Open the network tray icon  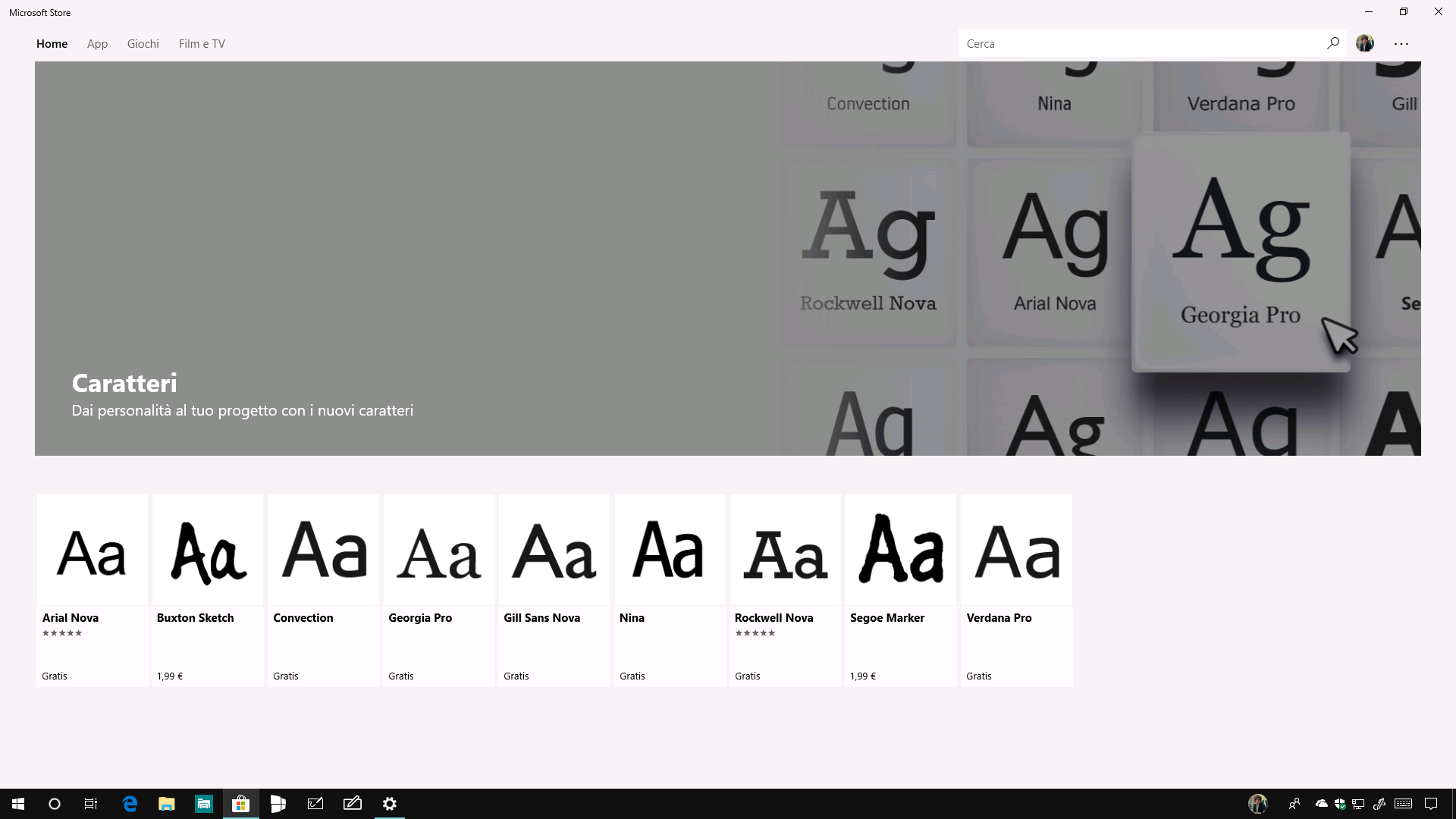point(1358,804)
